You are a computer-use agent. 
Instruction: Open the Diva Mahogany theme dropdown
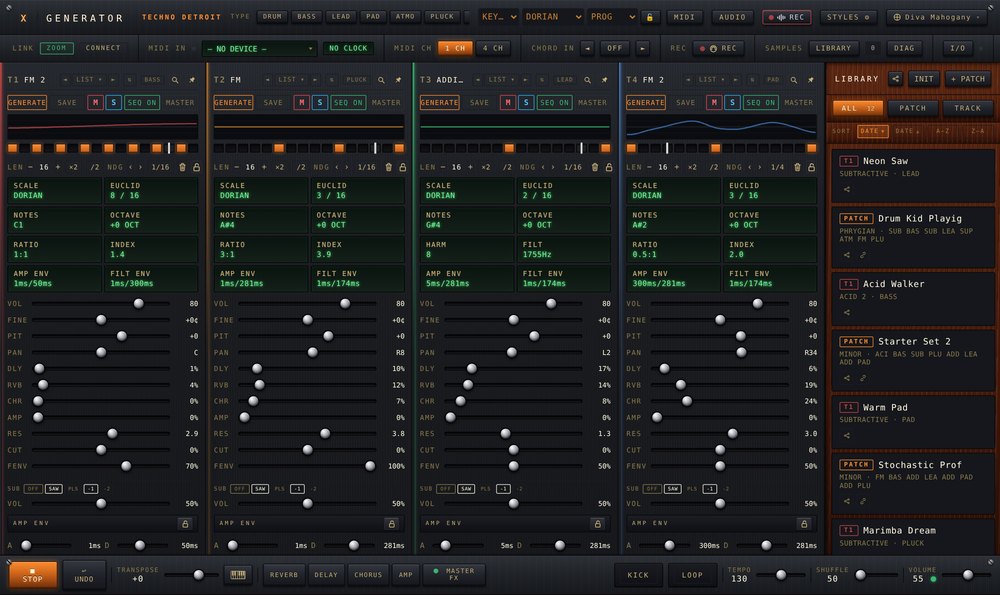tap(938, 17)
